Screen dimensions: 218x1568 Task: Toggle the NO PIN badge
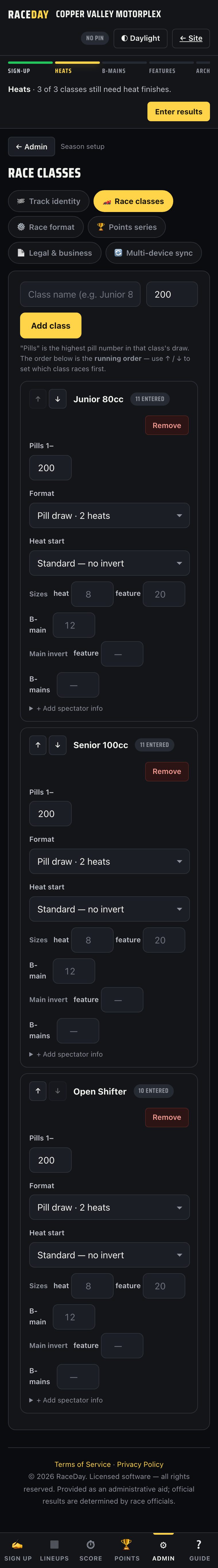(x=95, y=38)
